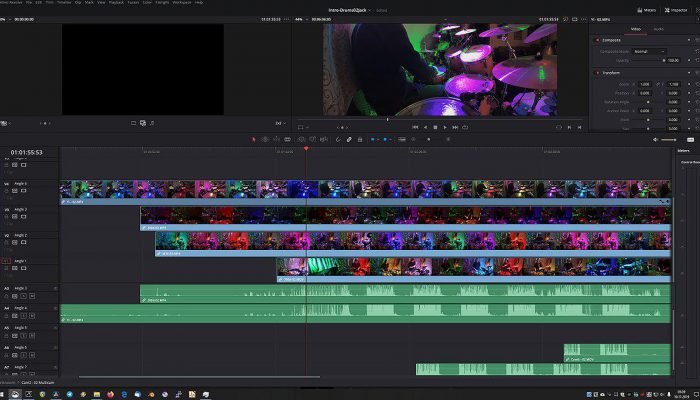Image resolution: width=700 pixels, height=400 pixels.
Task: Disable the Angle 1 video track
Action: pos(24,268)
